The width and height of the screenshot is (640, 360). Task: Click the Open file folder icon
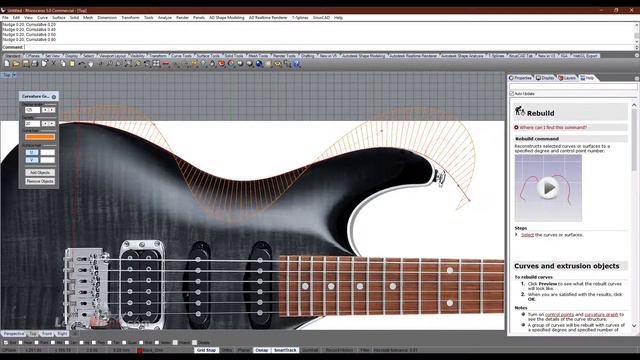(x=16, y=64)
